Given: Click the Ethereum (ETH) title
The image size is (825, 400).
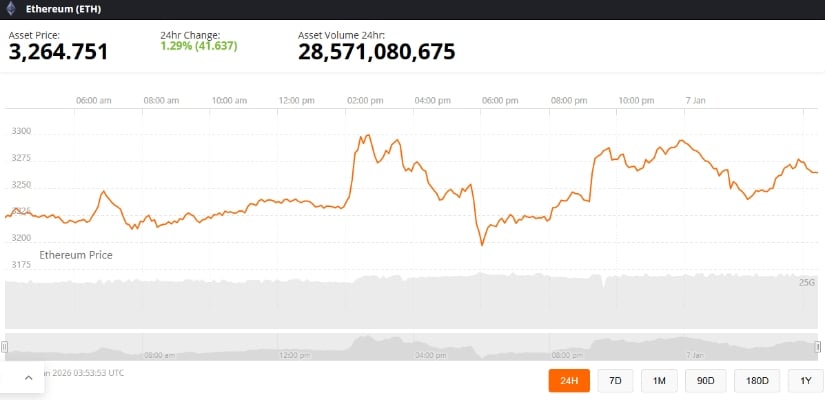Looking at the screenshot, I should pyautogui.click(x=63, y=8).
